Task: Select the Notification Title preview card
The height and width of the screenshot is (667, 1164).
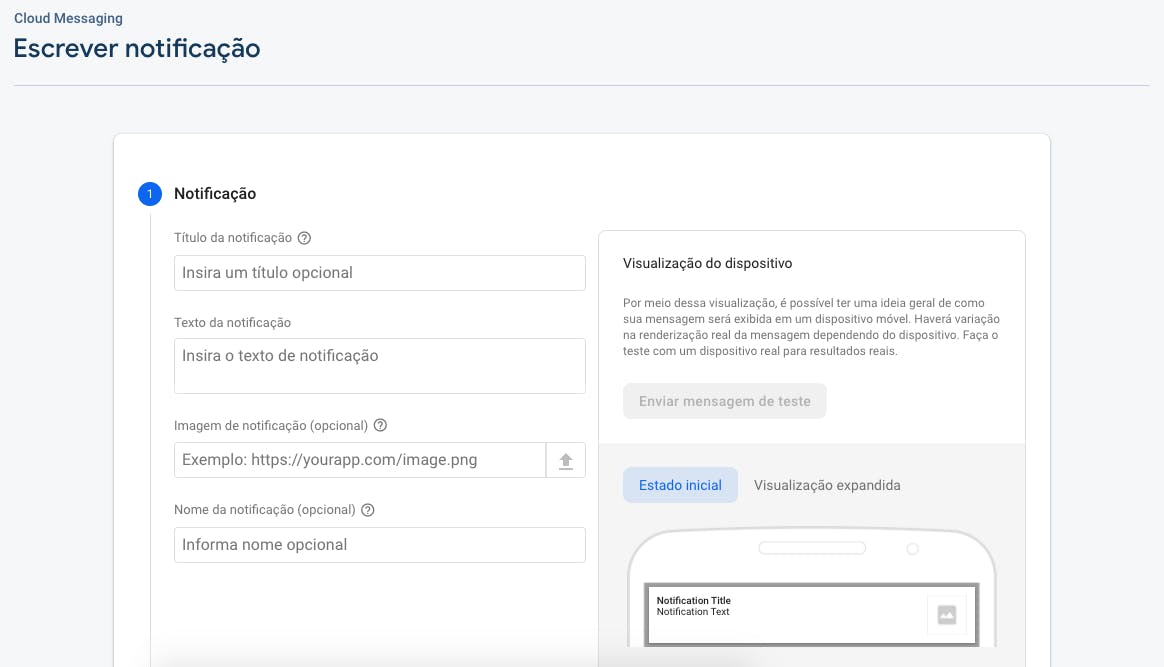Action: click(811, 615)
